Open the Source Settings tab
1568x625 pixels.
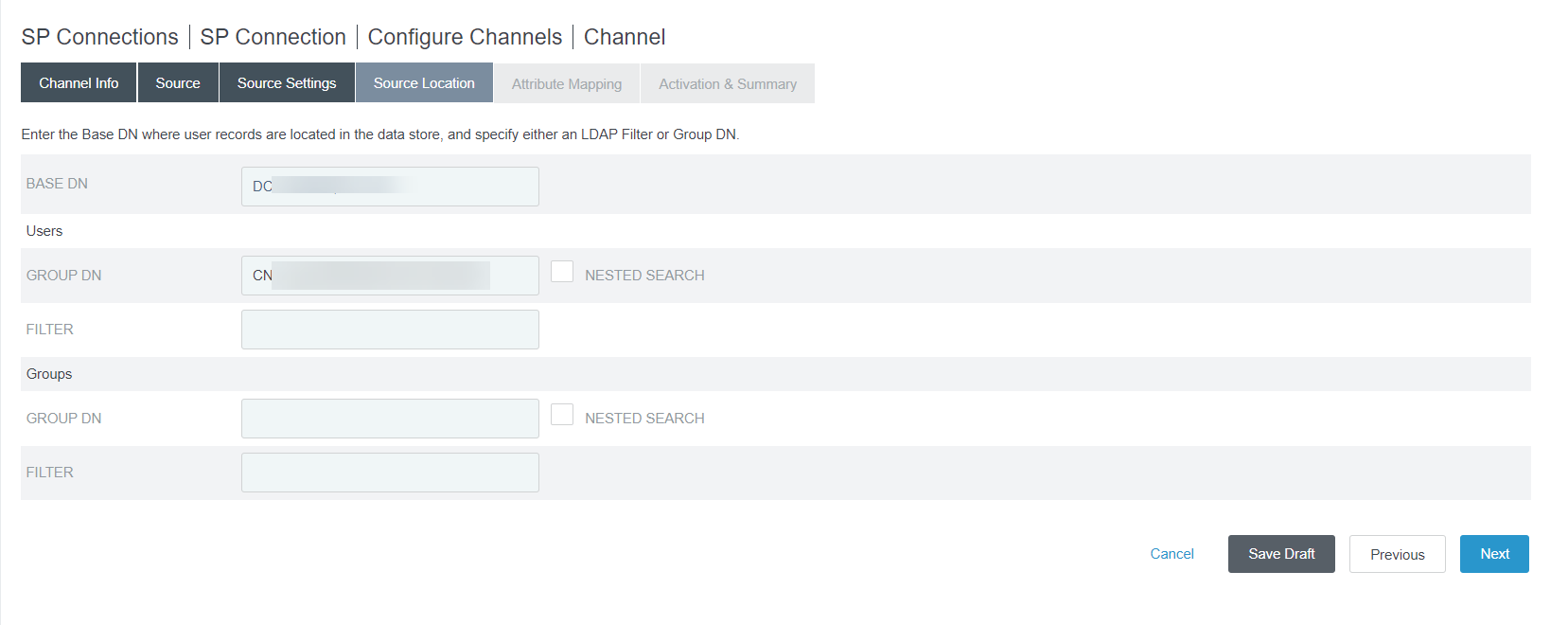click(x=287, y=83)
